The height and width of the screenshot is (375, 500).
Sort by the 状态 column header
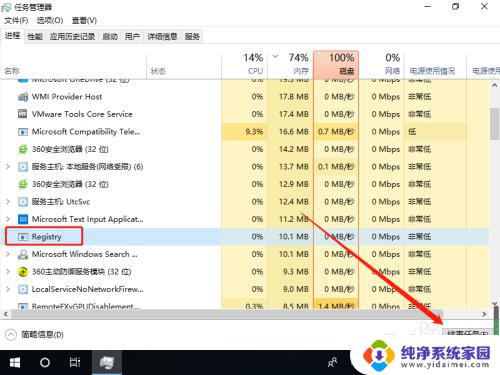(184, 64)
